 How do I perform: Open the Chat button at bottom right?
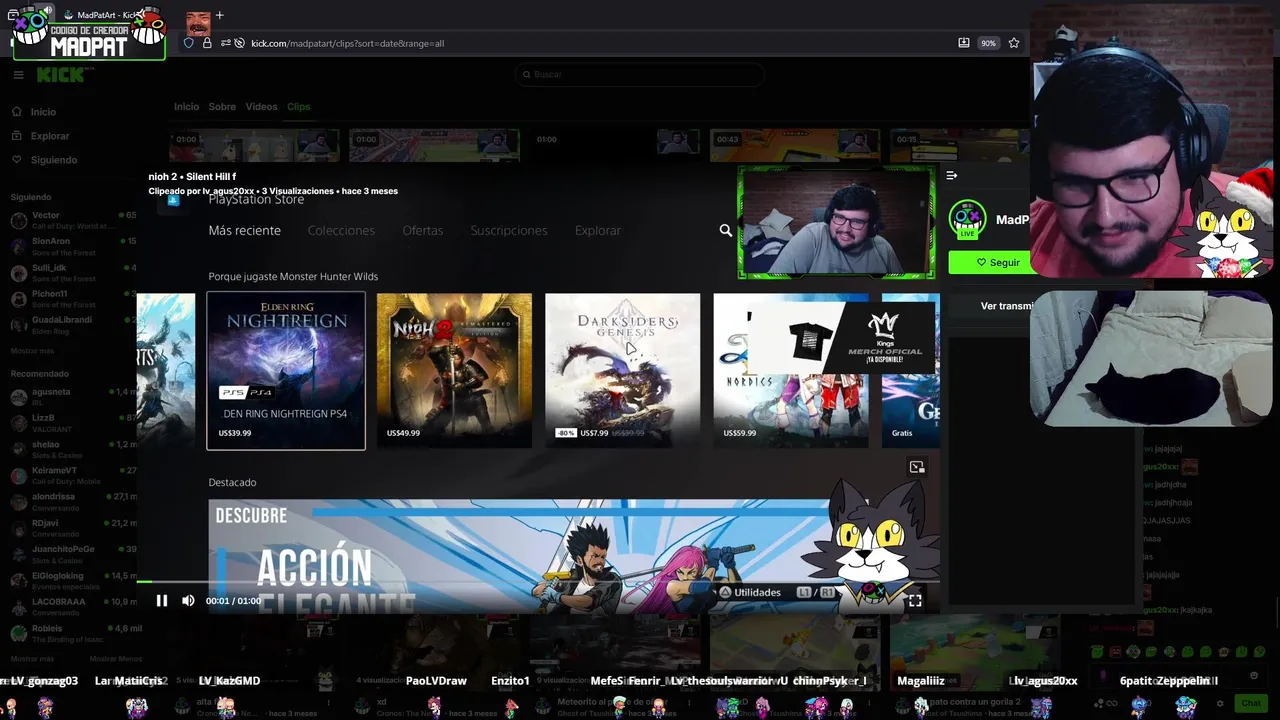(1251, 703)
